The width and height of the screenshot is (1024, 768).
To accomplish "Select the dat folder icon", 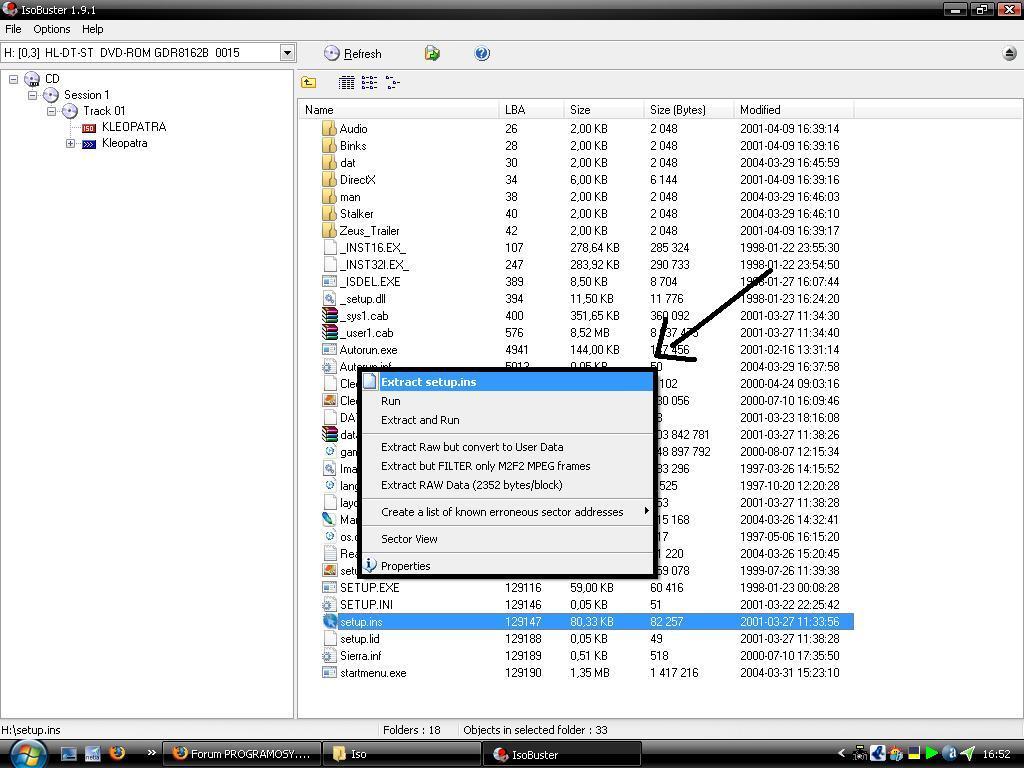I will [329, 163].
